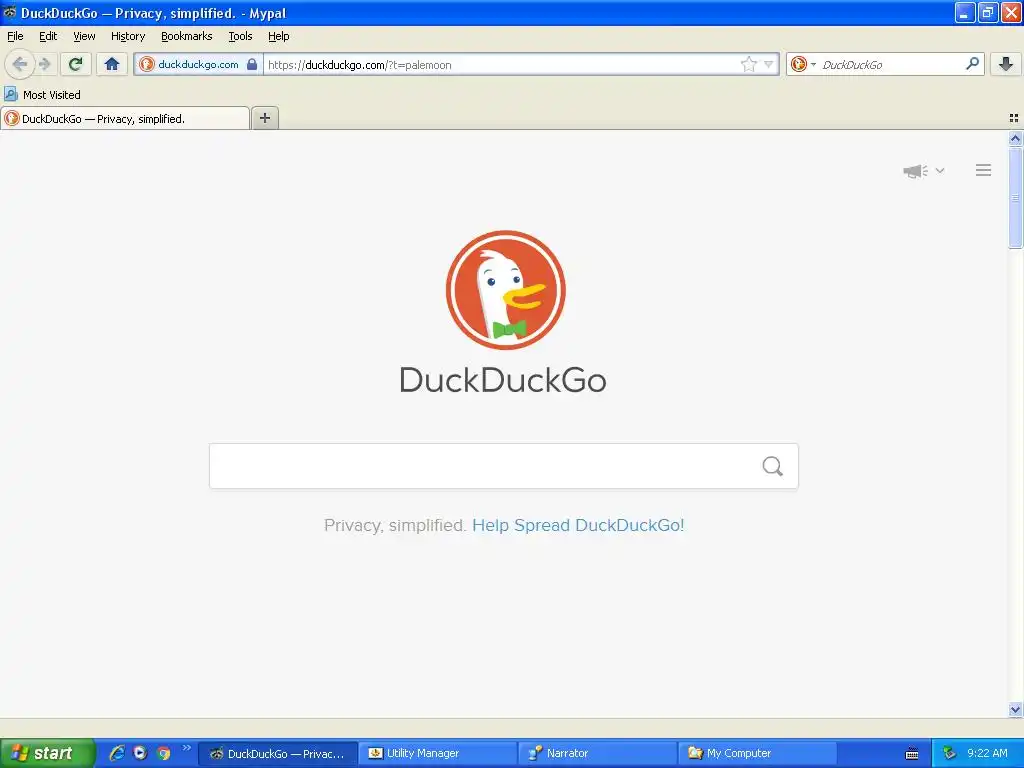
Task: Open the Most Visited bookmarks folder
Action: coord(42,95)
